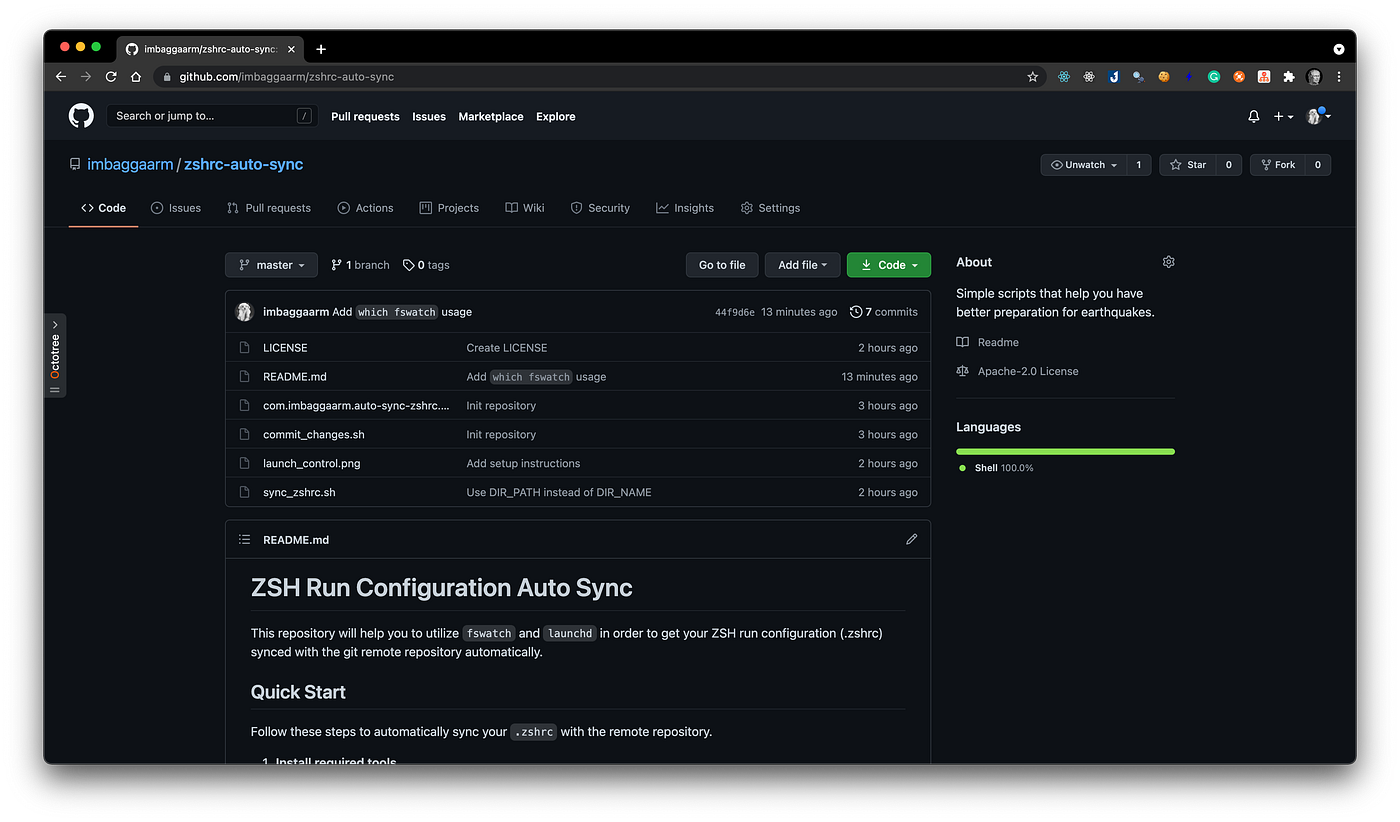Click the Grammarly extension icon

pyautogui.click(x=1213, y=77)
